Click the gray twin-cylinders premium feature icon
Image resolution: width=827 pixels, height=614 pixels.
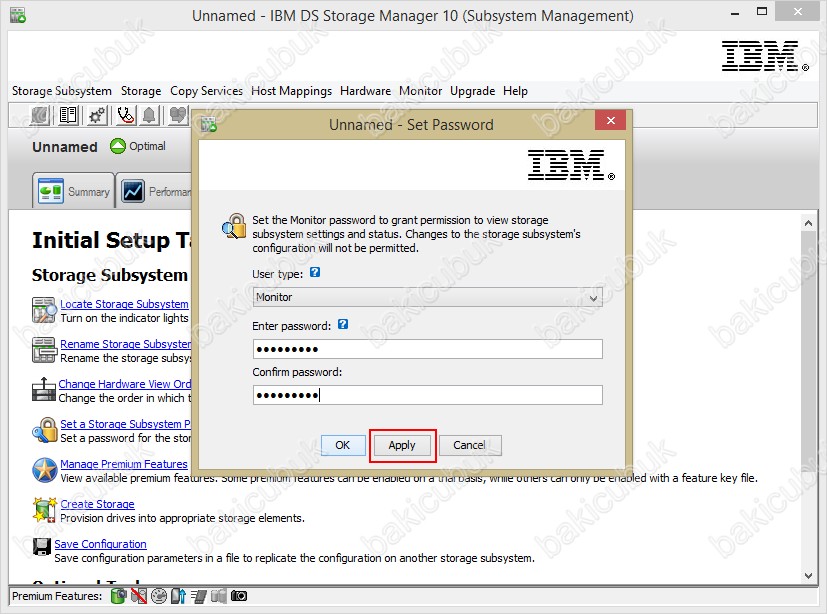218,596
